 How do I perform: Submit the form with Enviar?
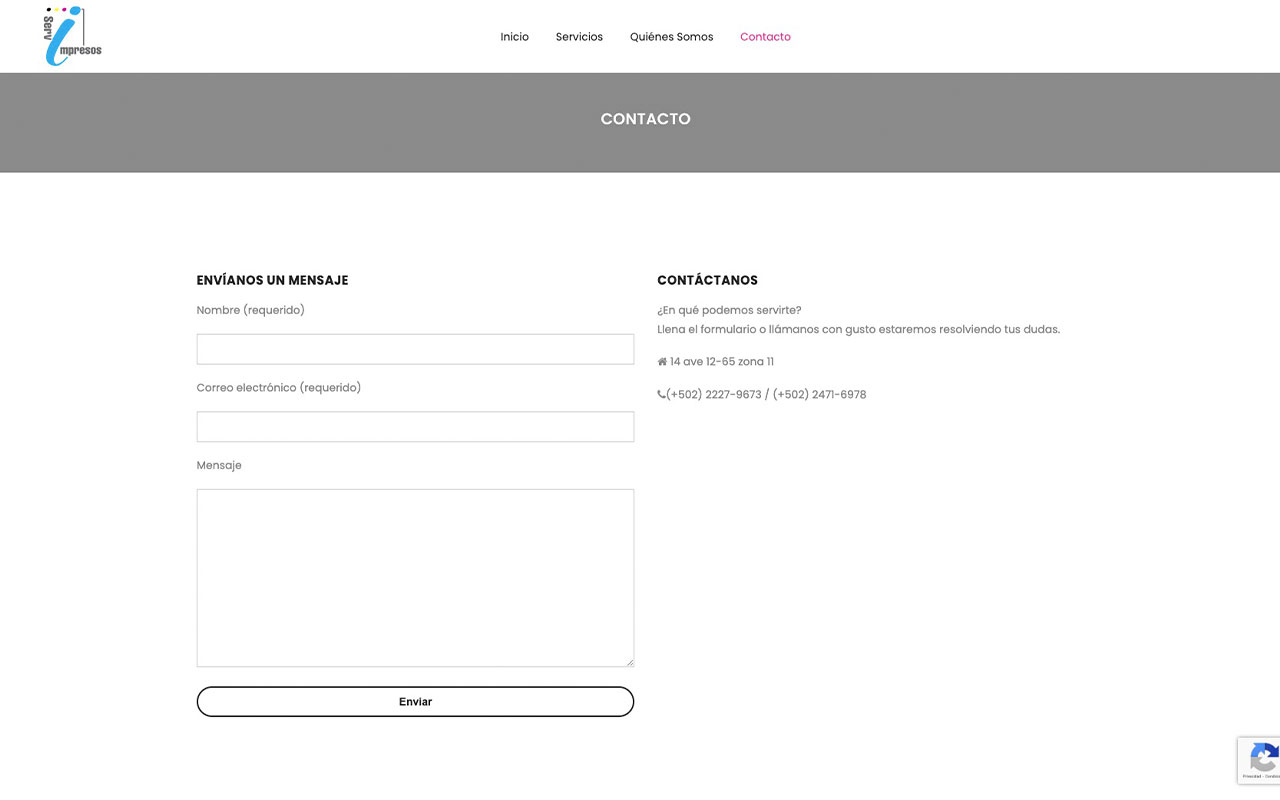tap(415, 702)
